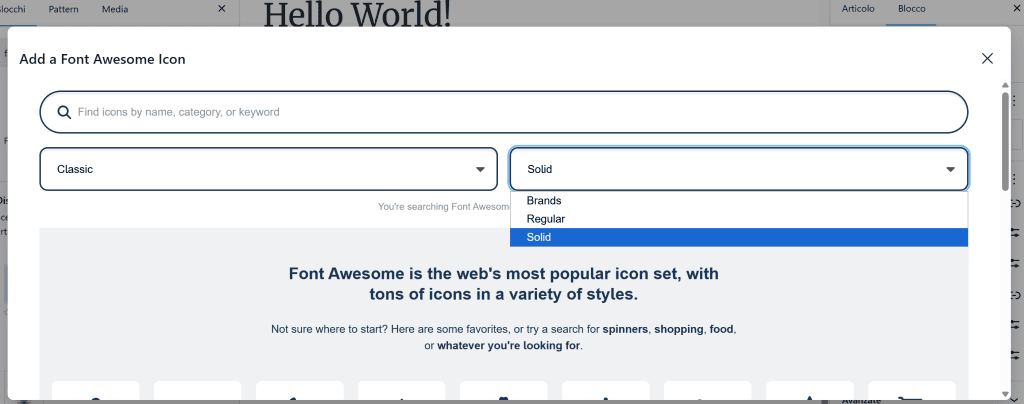Close the block inserter panel behind the dialog
The image size is (1024, 404).
click(x=221, y=8)
